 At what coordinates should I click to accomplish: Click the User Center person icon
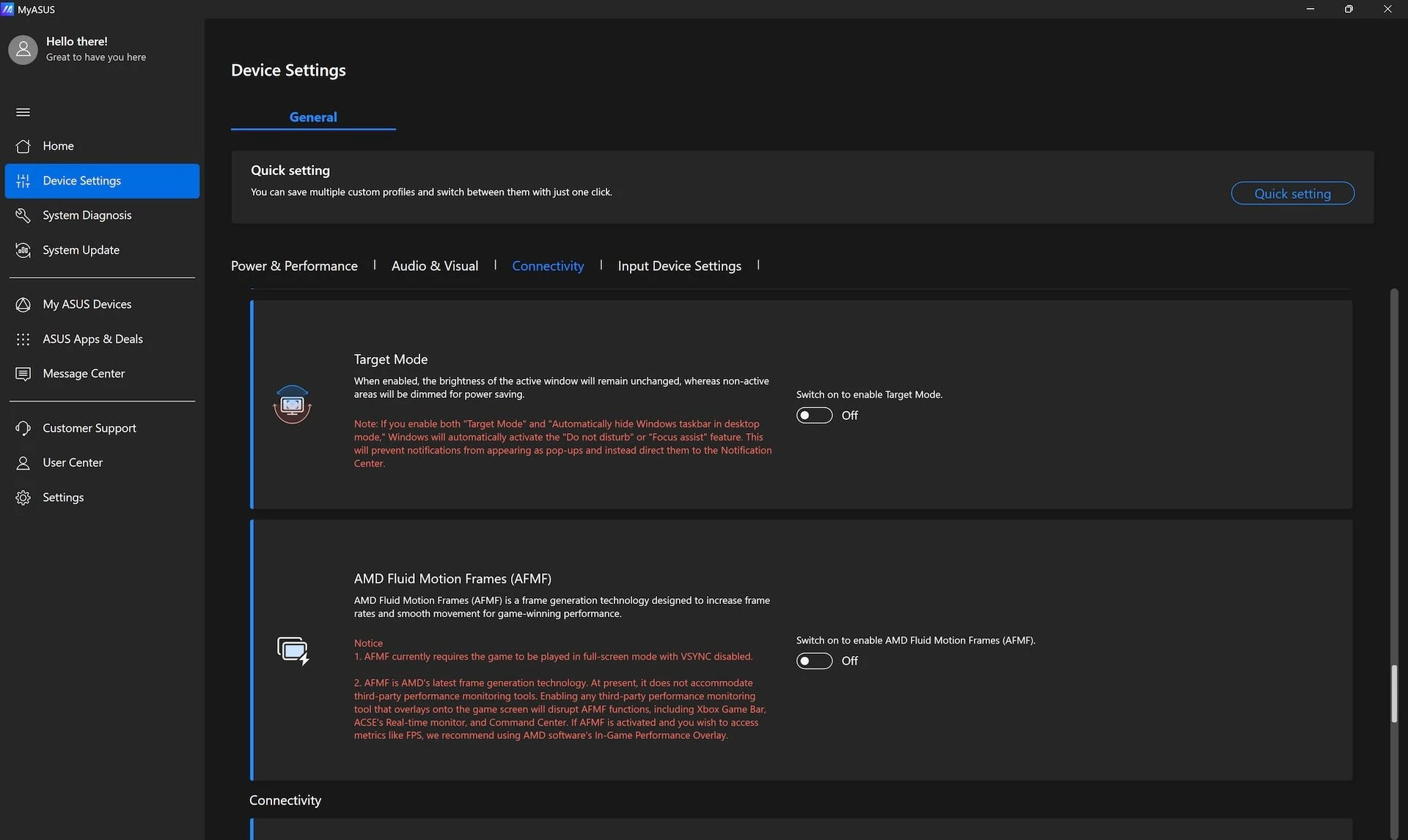pos(23,463)
